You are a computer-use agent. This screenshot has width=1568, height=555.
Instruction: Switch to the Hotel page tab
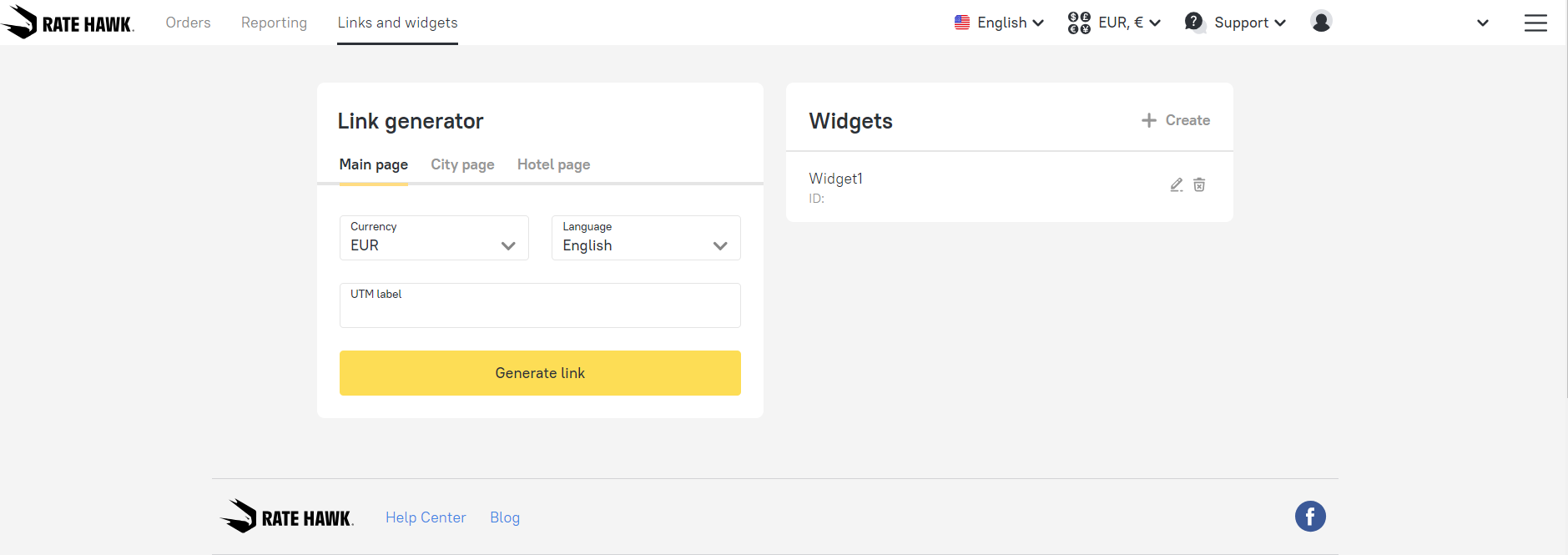(x=553, y=164)
